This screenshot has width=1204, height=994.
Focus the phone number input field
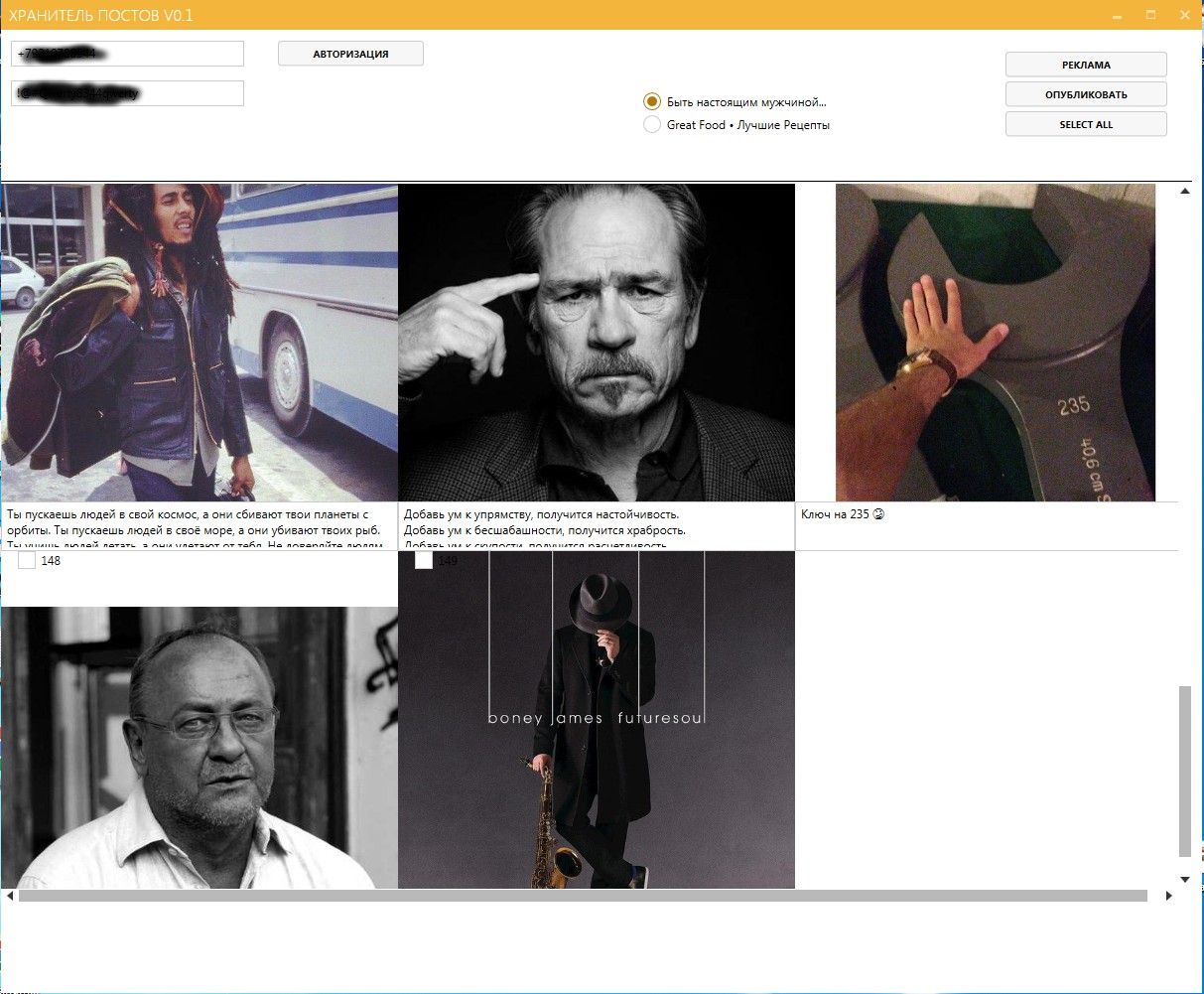point(127,54)
